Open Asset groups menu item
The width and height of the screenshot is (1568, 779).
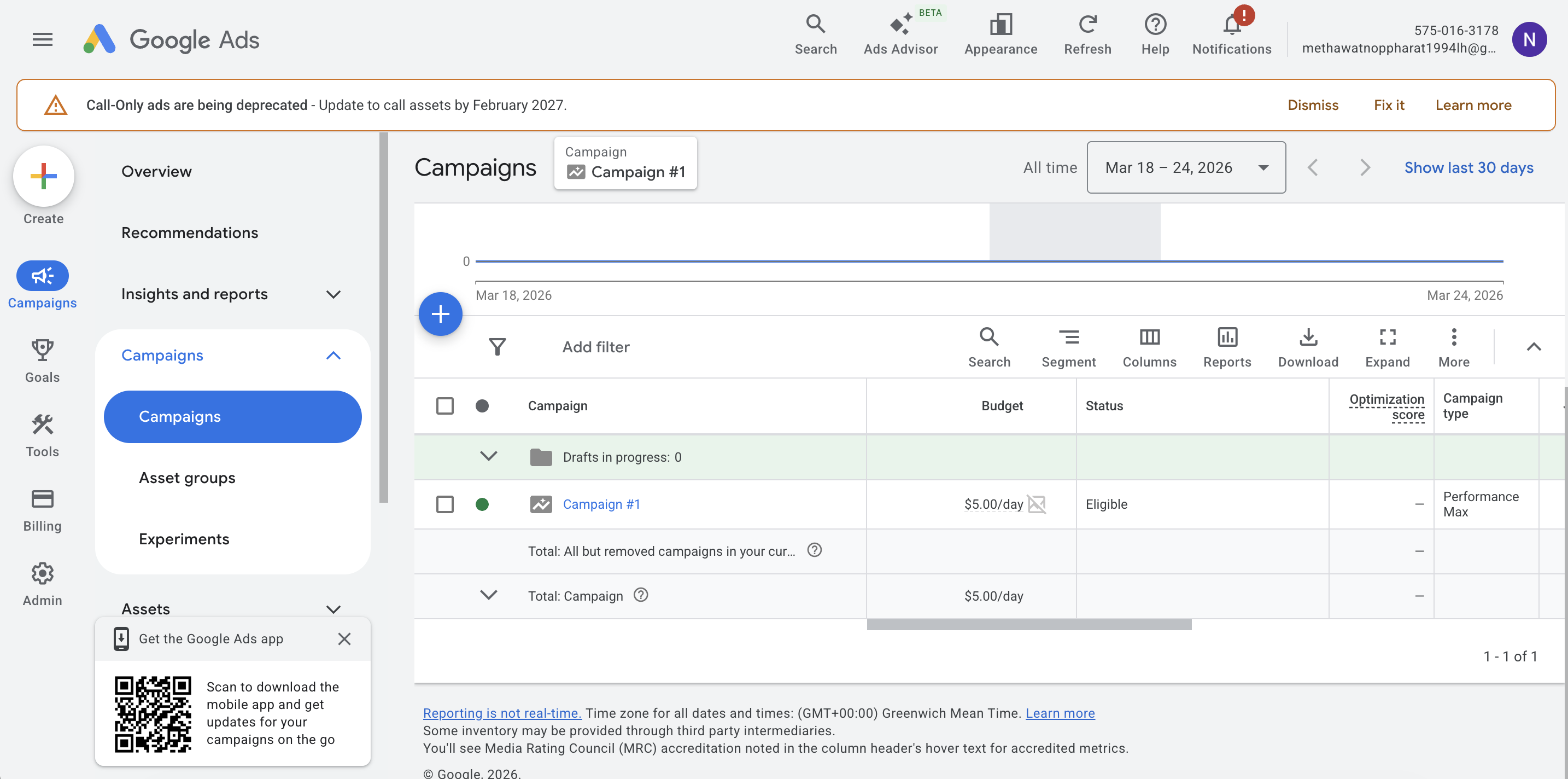[x=187, y=478]
